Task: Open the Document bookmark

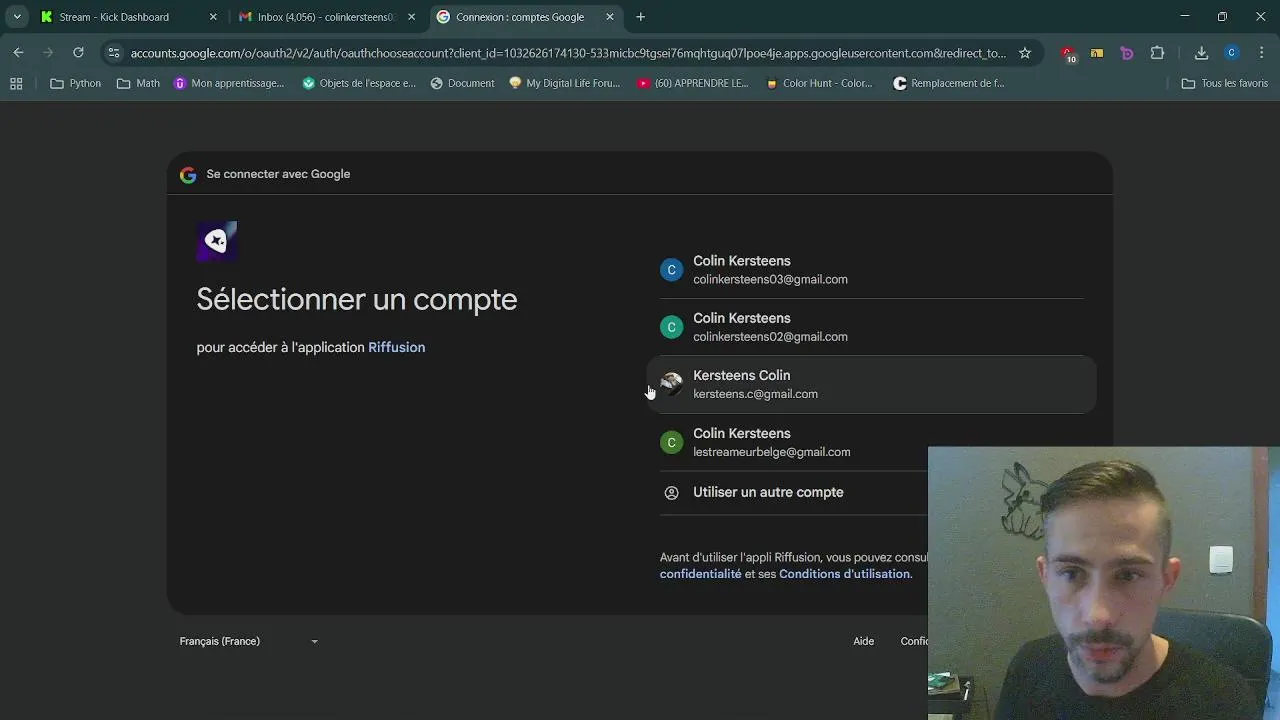Action: click(462, 83)
